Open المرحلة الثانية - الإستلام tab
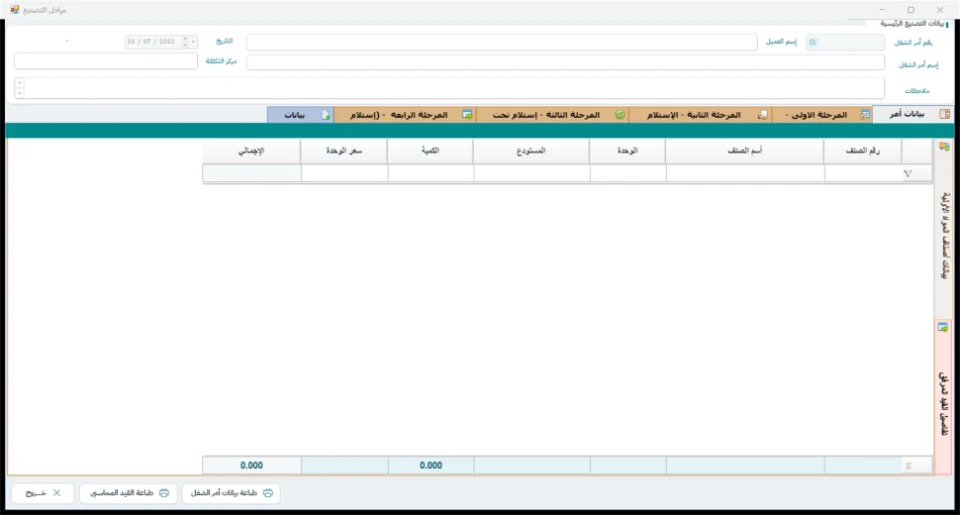Screen dimensions: 960x515 click(700, 115)
